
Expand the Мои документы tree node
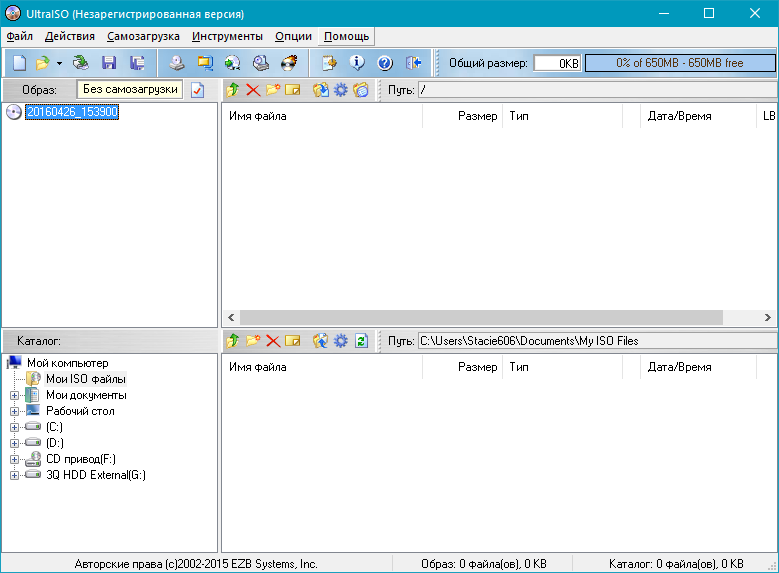coord(14,395)
